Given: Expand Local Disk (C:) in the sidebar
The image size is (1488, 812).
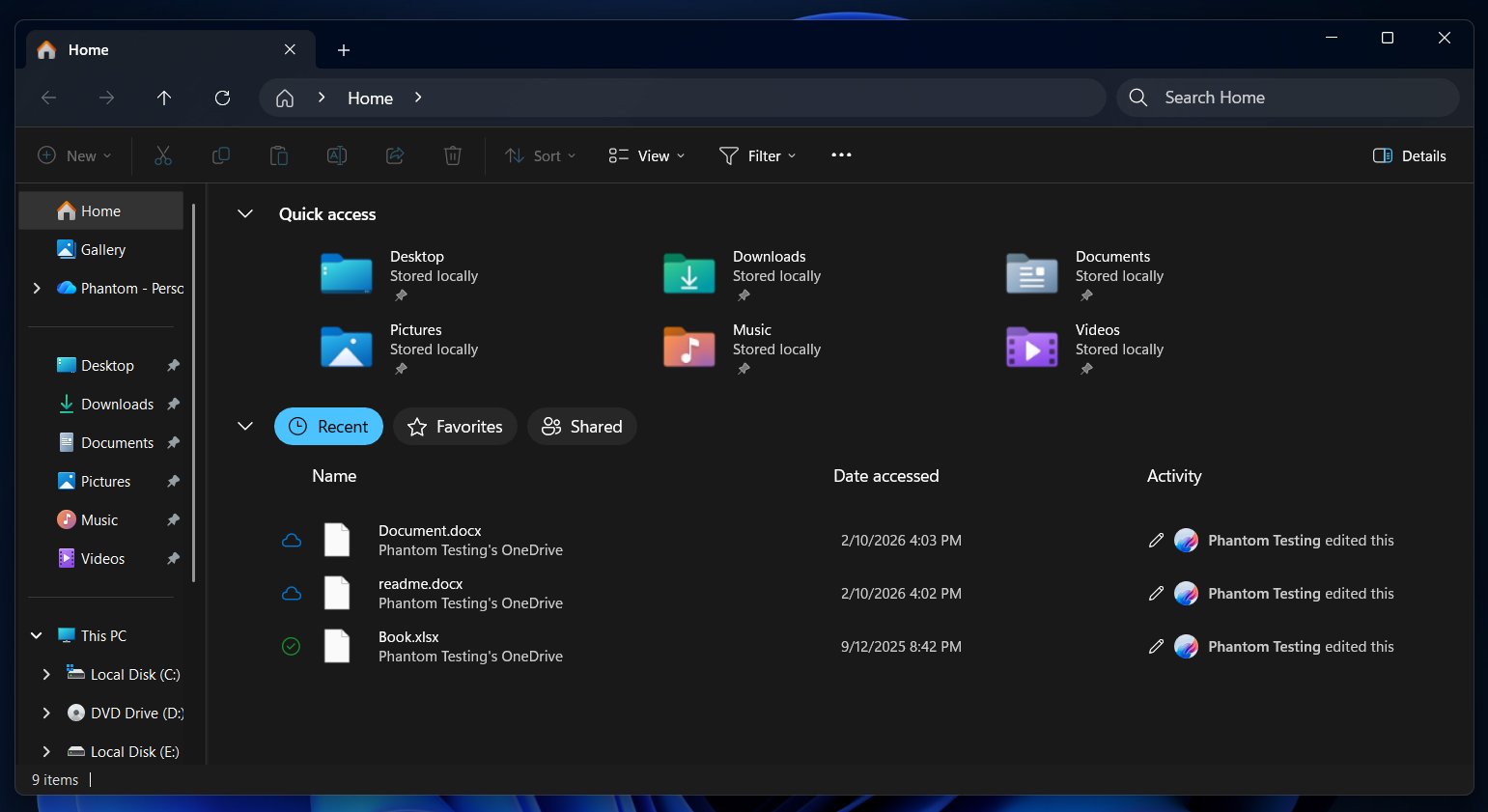Looking at the screenshot, I should [45, 674].
